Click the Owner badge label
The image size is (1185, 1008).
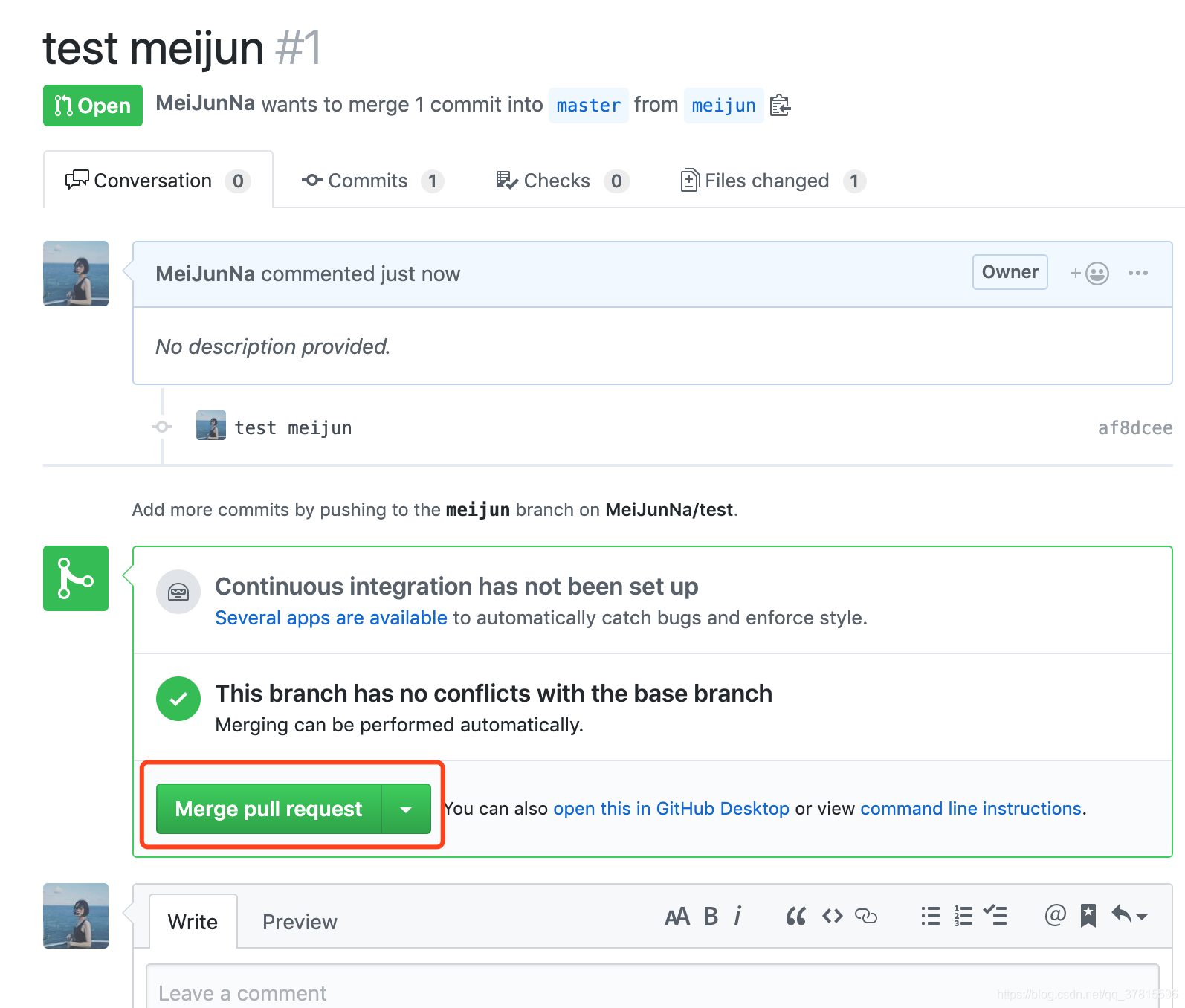tap(1010, 272)
